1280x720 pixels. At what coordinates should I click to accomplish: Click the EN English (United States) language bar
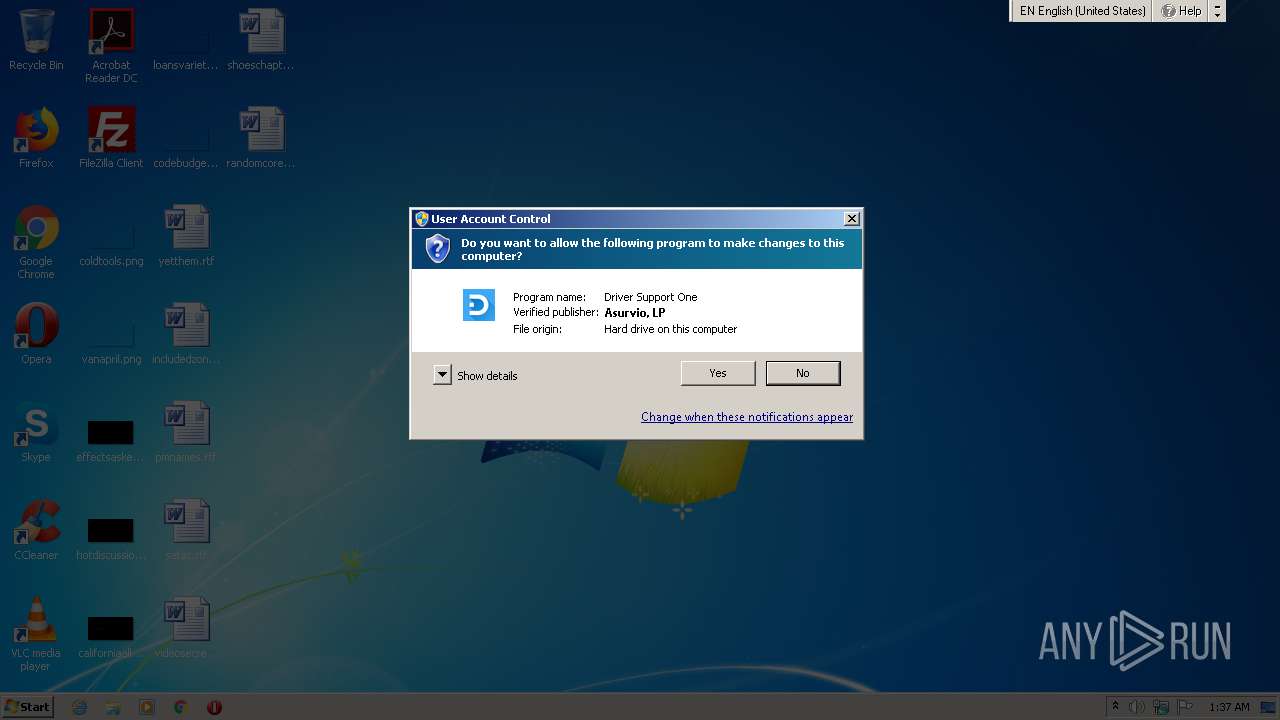click(x=1082, y=11)
